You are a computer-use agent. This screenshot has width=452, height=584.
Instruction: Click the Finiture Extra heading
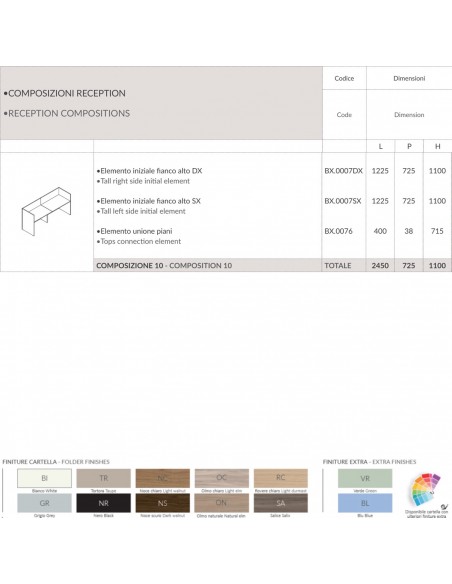[x=369, y=462]
